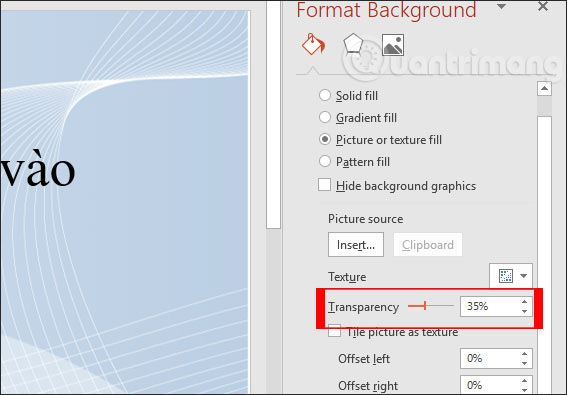Open the Picture tab icon

coord(393,45)
